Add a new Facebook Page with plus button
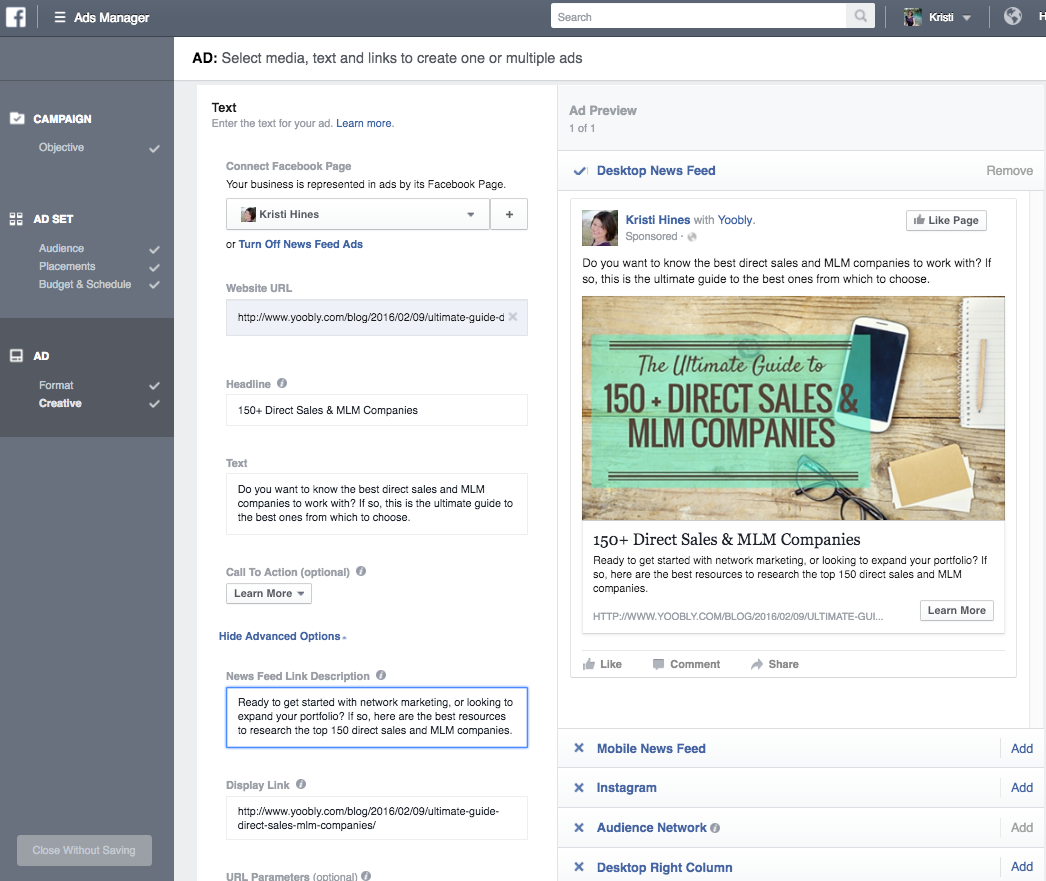Viewport: 1046px width, 881px height. click(x=509, y=214)
